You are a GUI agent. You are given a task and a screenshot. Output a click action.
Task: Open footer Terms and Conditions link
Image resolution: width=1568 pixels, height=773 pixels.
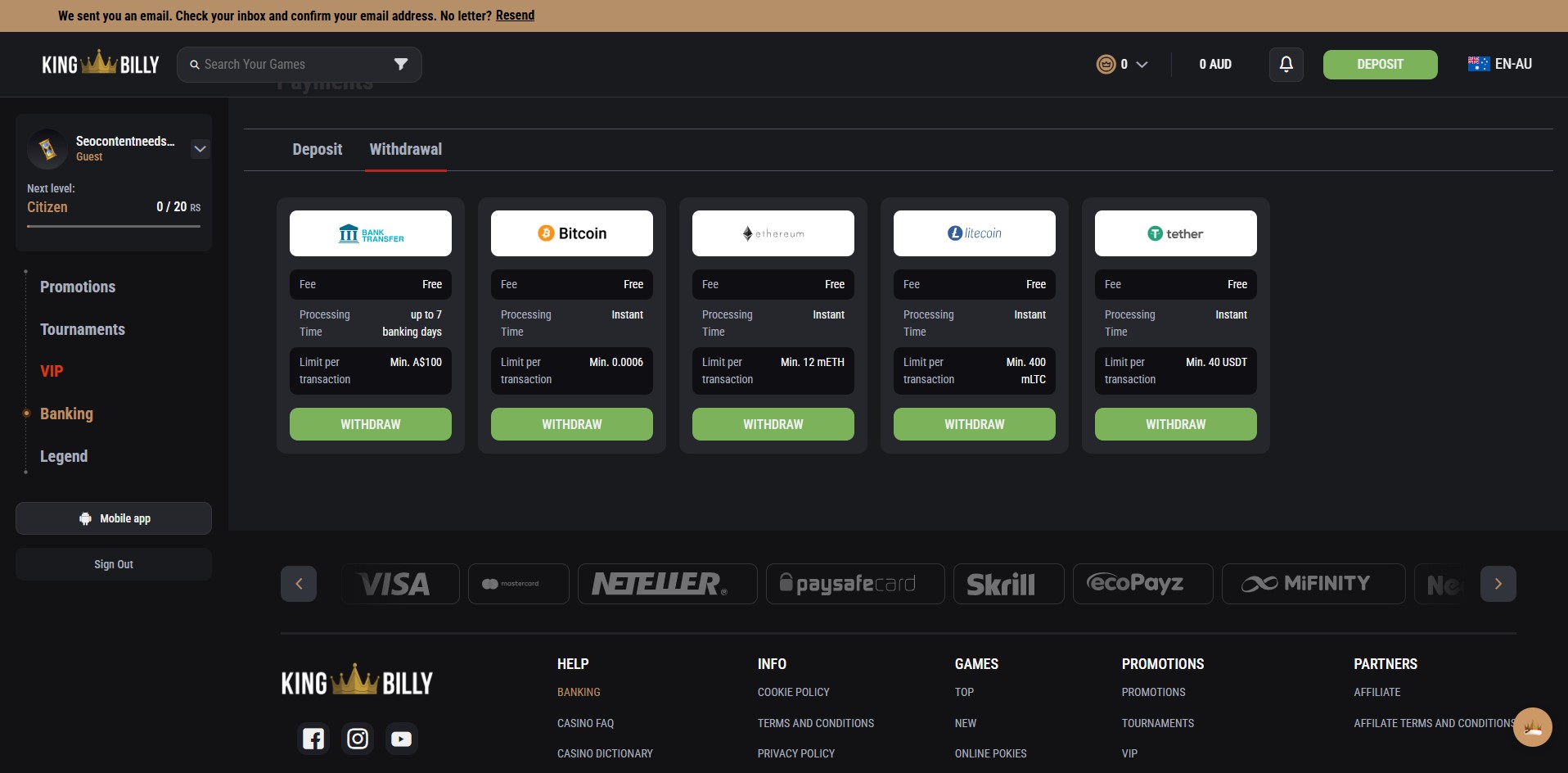[816, 723]
